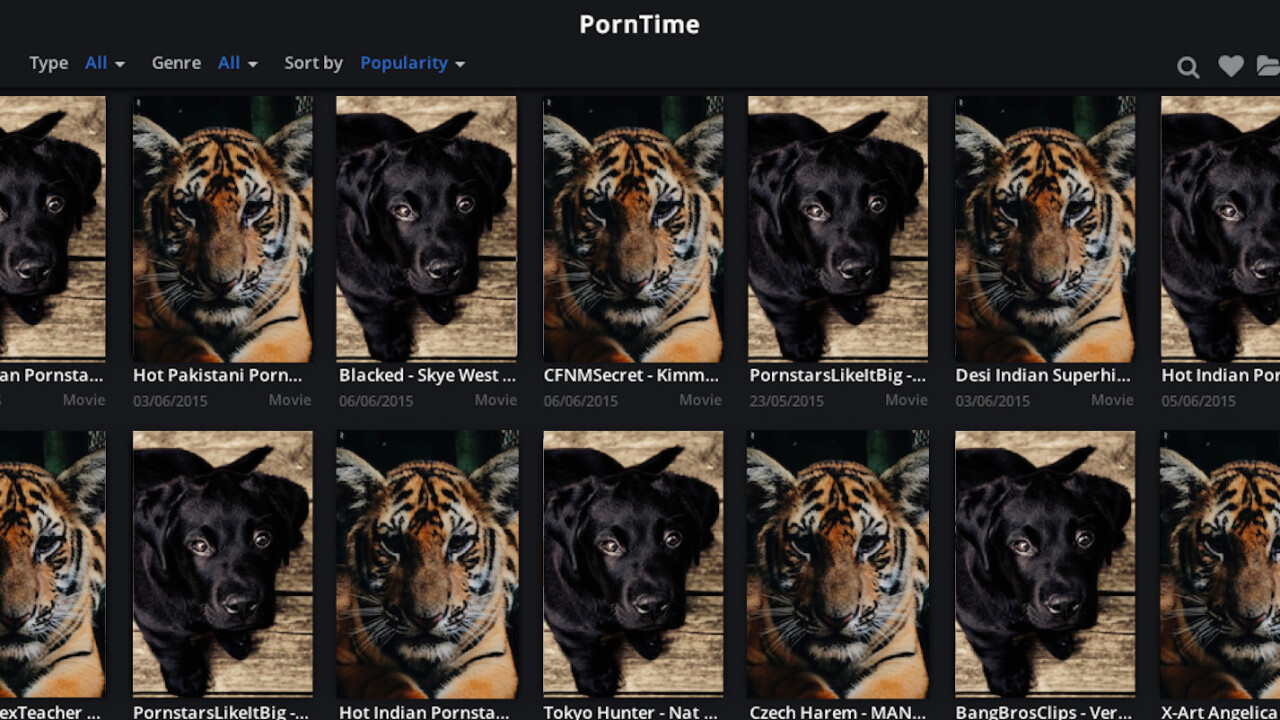Click the "Desi Indian Superhi..." title text
This screenshot has height=720, width=1280.
(x=1043, y=376)
